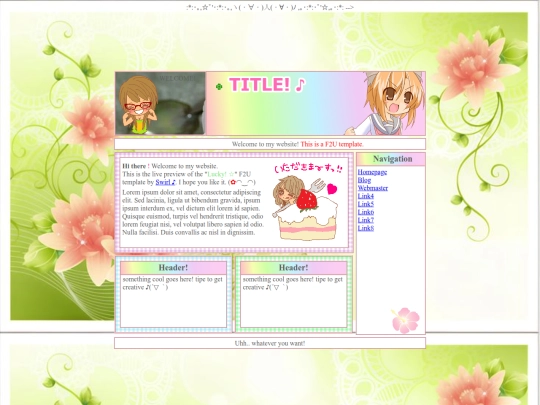Click the glasses chibi character image
This screenshot has height=405, width=540.
coord(138,105)
